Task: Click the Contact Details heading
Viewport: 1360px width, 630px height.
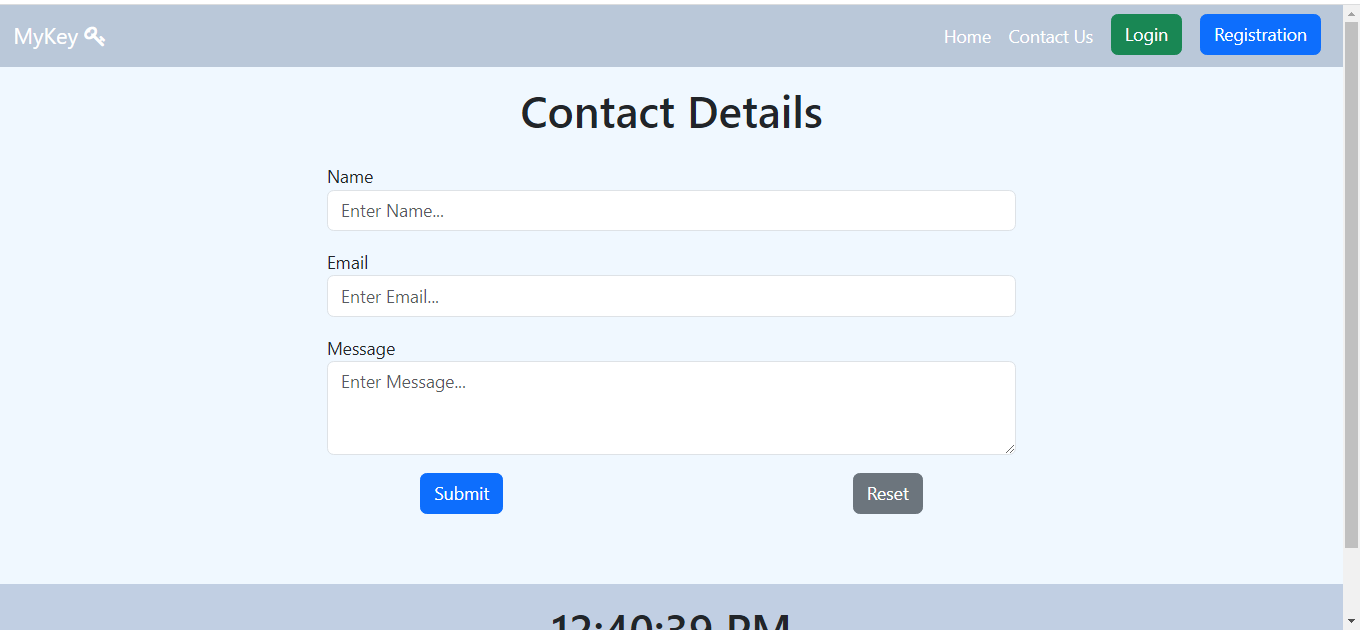Action: click(671, 112)
